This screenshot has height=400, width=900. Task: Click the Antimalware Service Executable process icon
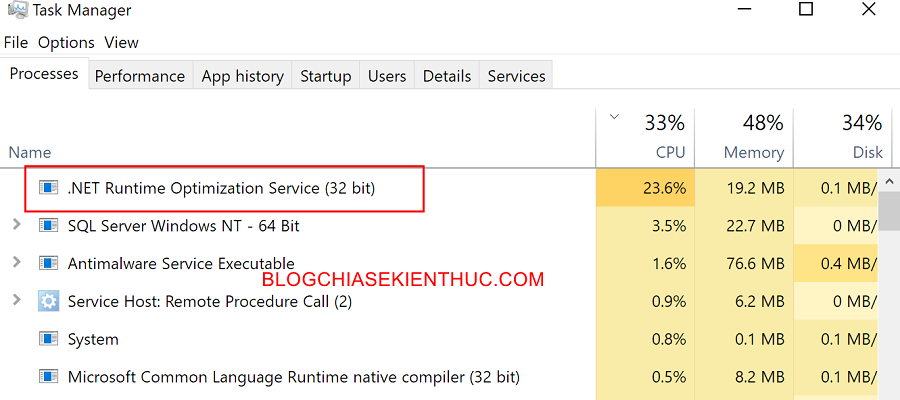tap(48, 263)
